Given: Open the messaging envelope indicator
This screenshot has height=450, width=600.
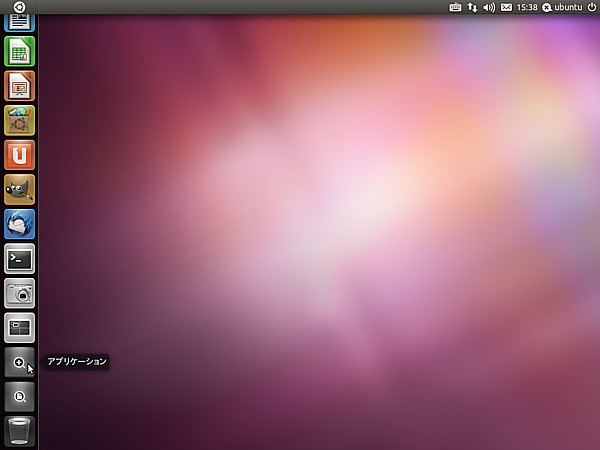Looking at the screenshot, I should coord(506,7).
